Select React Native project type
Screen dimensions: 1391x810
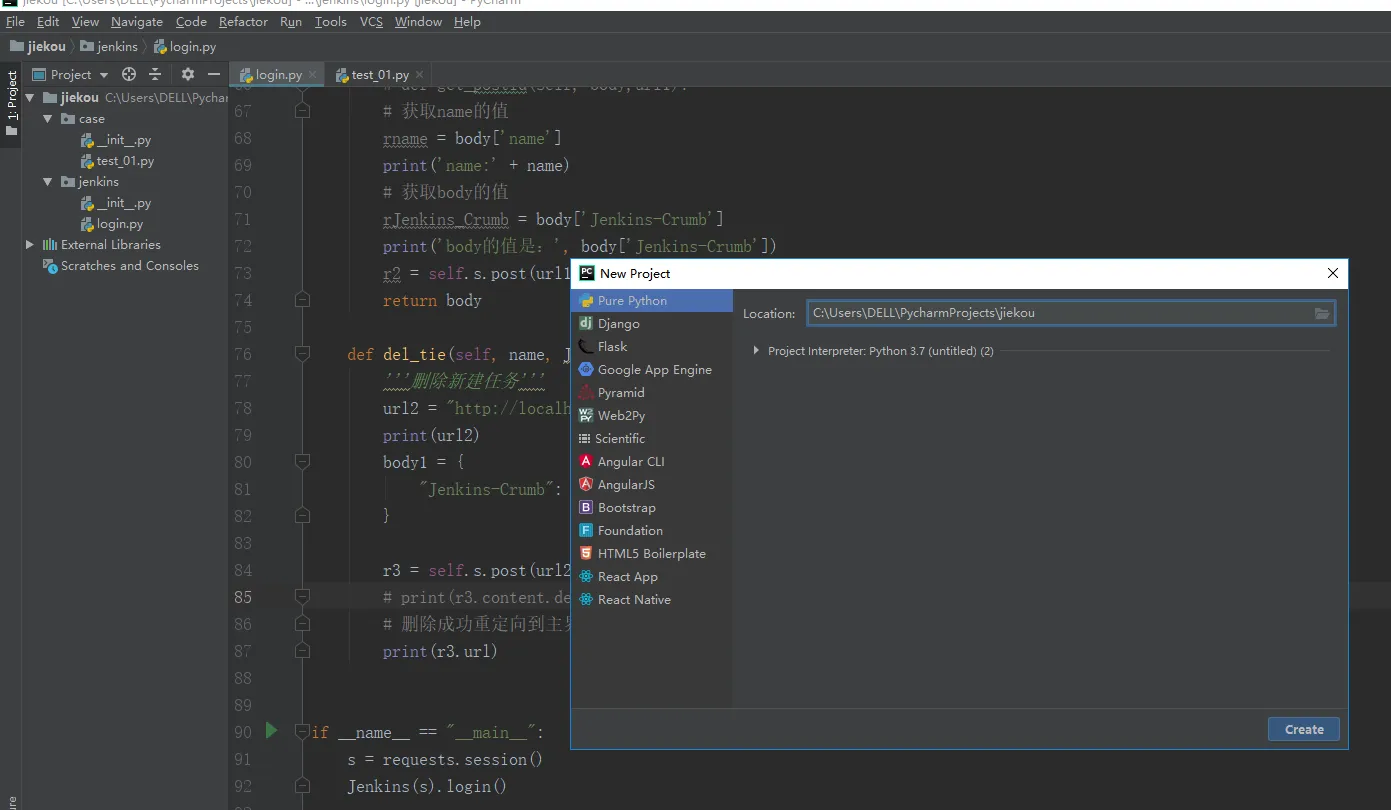[x=651, y=600]
